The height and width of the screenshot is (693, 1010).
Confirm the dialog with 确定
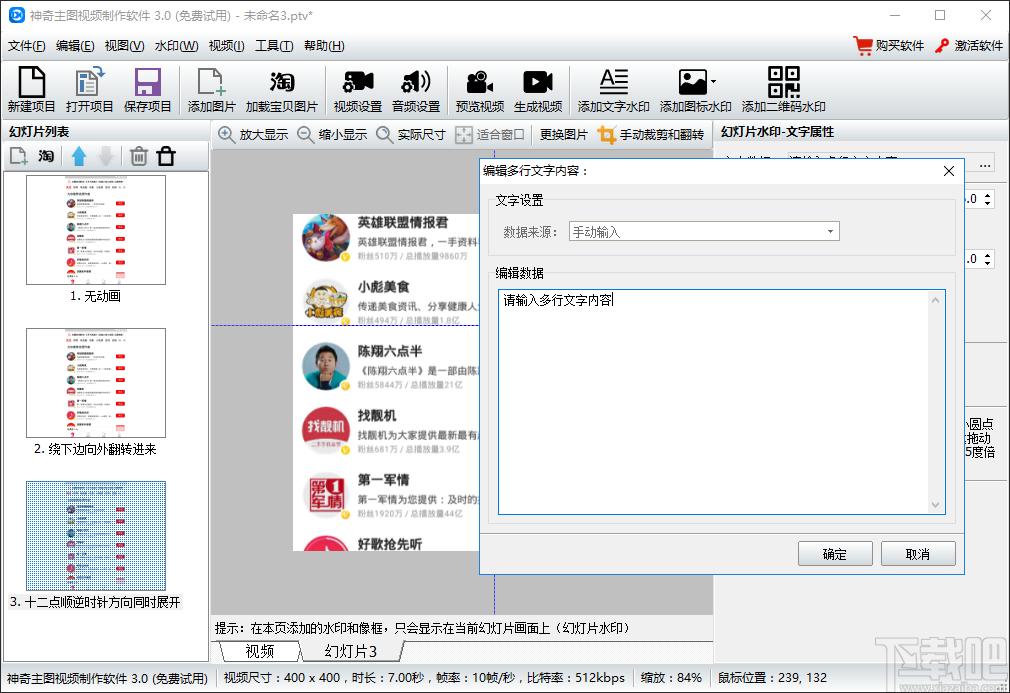coord(835,554)
